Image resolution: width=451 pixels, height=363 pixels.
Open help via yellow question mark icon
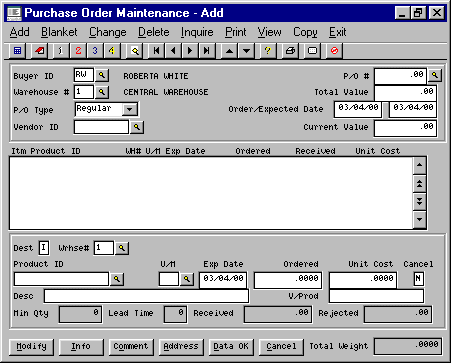(x=267, y=51)
